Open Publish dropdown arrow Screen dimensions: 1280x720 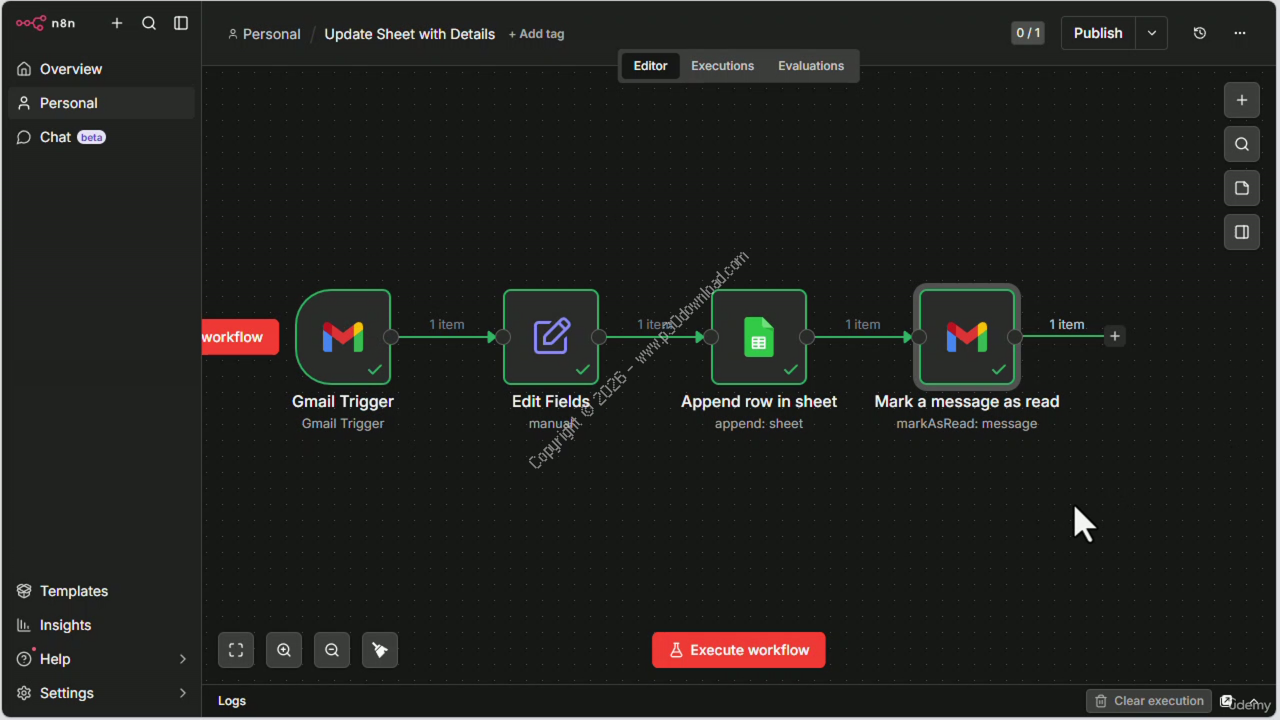click(x=1152, y=33)
